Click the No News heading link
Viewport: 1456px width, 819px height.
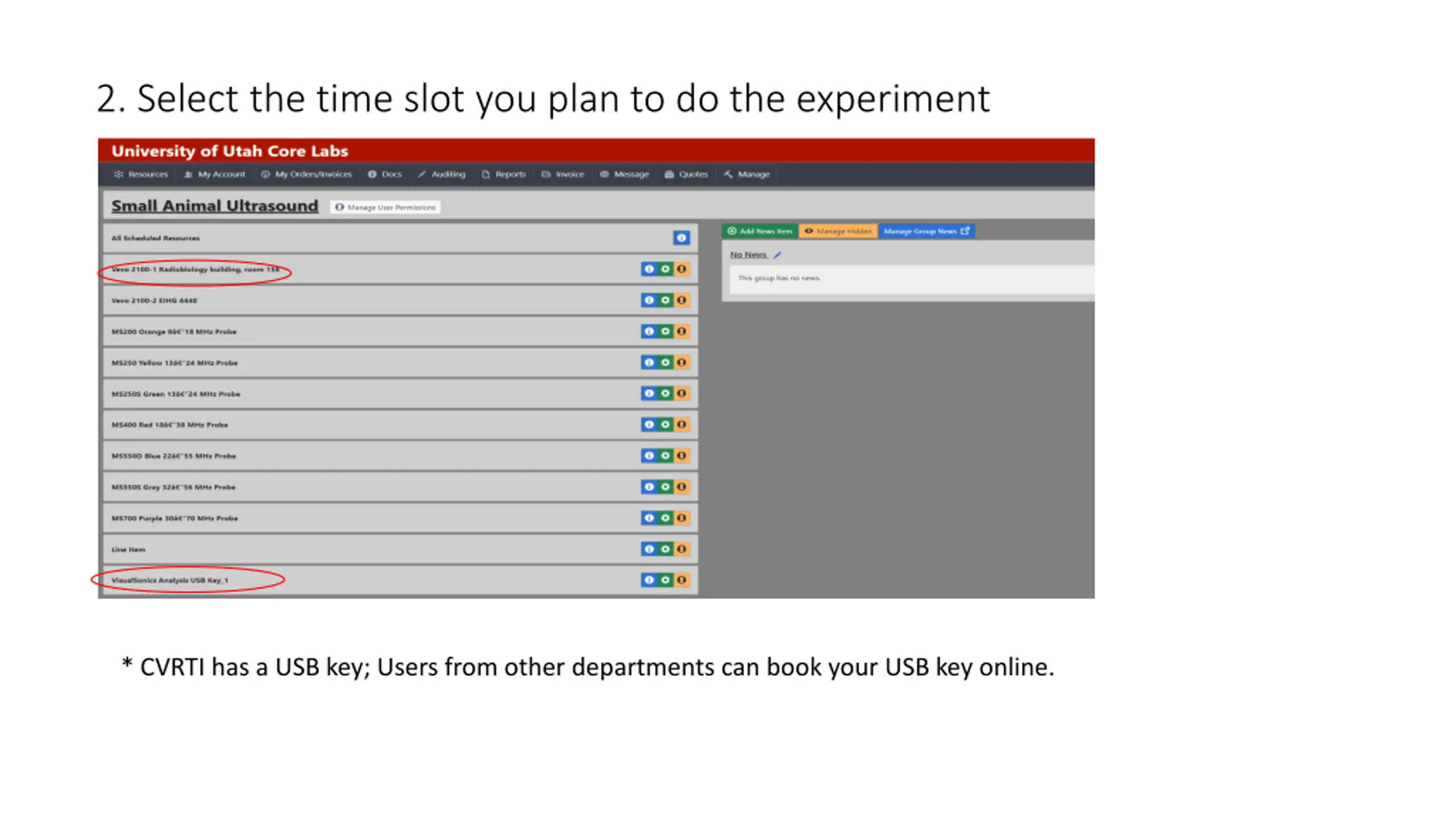point(748,255)
